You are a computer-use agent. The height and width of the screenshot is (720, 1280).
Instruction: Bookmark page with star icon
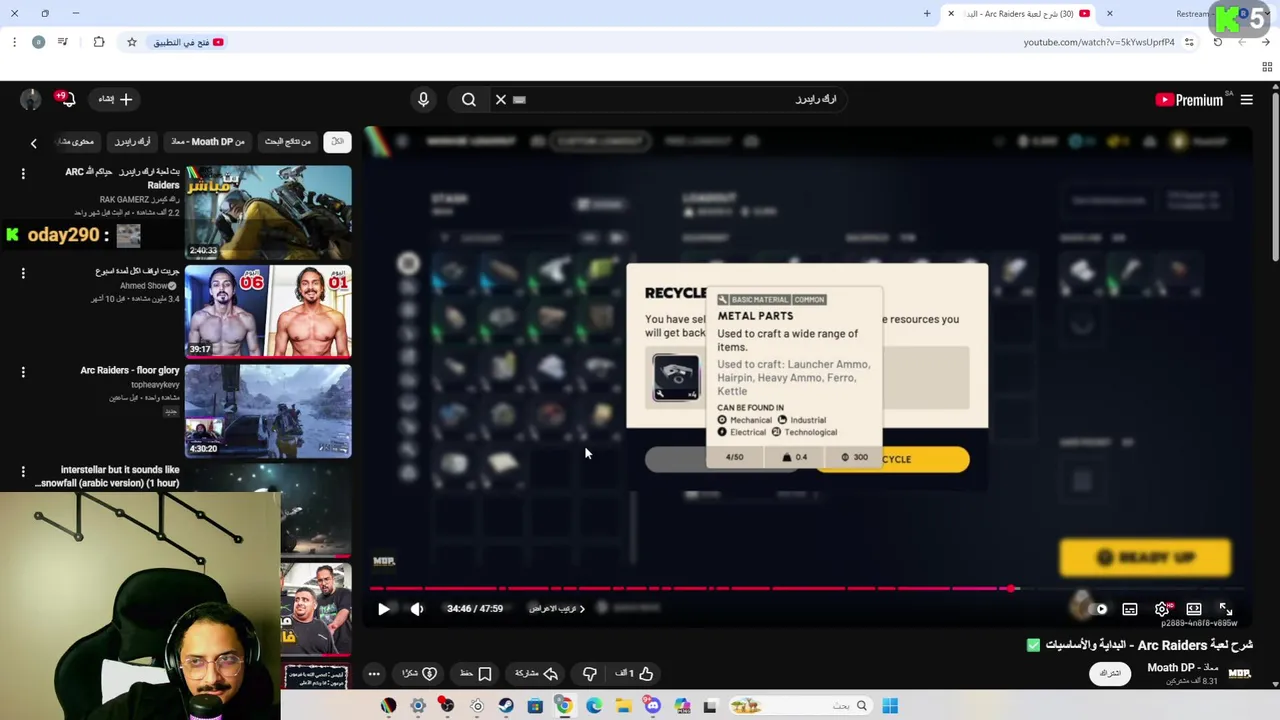[131, 42]
